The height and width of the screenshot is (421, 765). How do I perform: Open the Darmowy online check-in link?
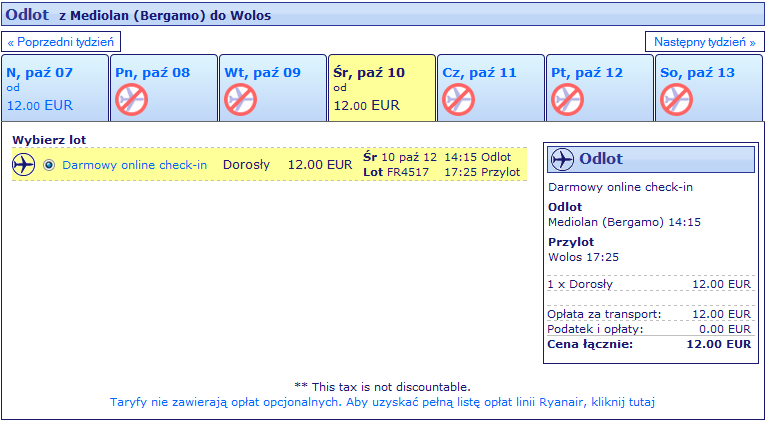coord(135,165)
